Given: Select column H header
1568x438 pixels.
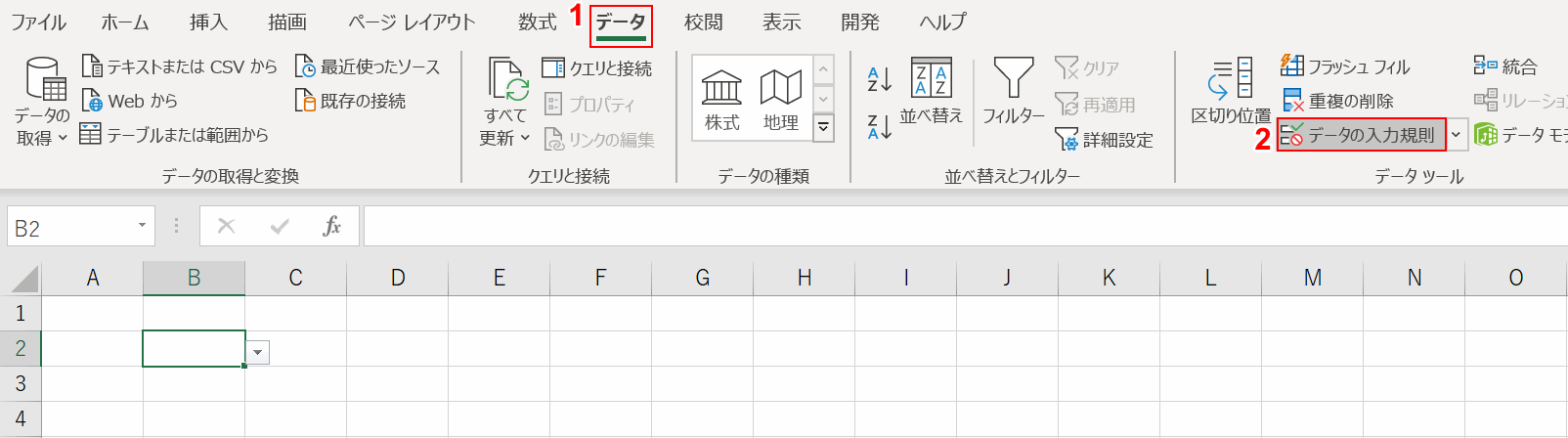Looking at the screenshot, I should pos(804,278).
